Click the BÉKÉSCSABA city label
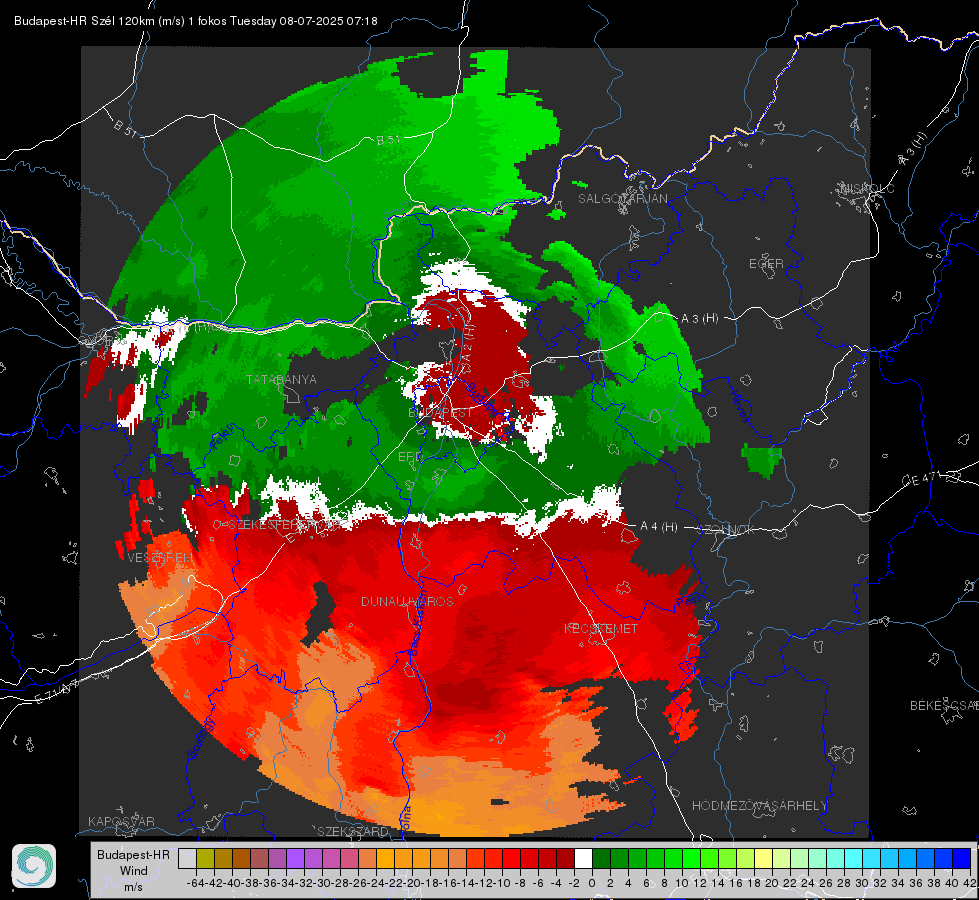The image size is (979, 900). coord(944,705)
